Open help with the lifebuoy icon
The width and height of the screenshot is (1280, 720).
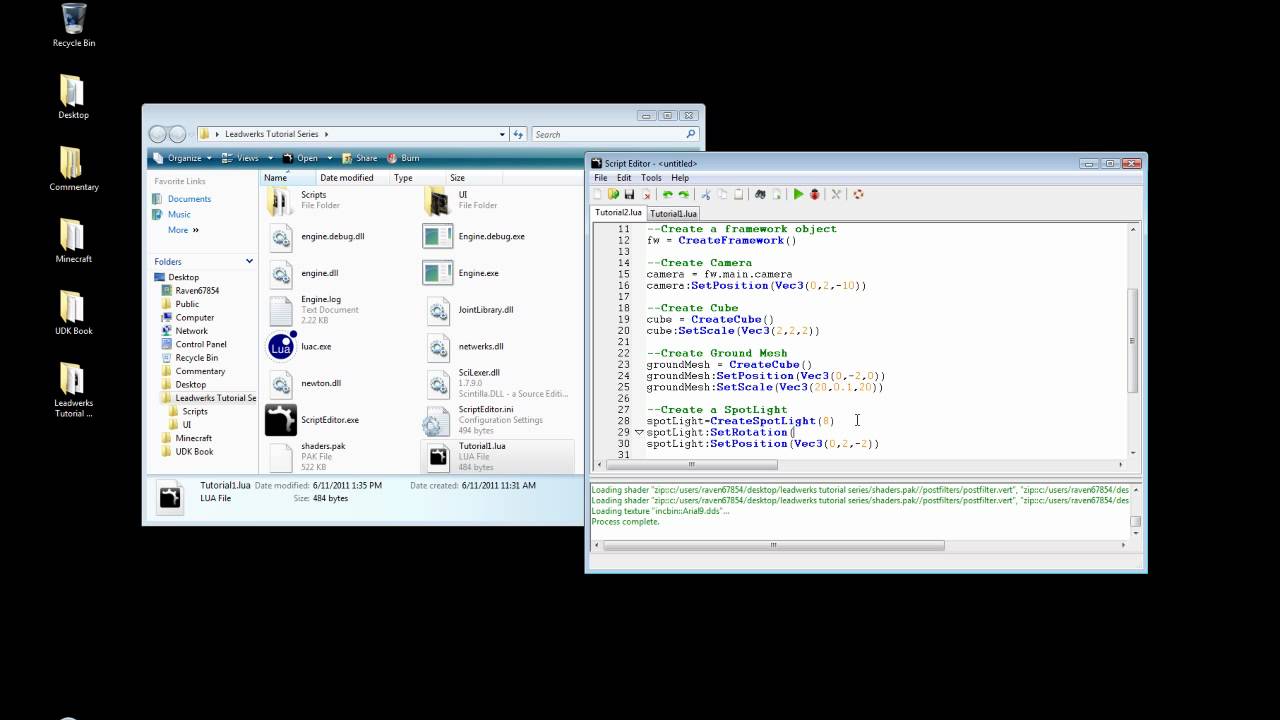[x=858, y=194]
